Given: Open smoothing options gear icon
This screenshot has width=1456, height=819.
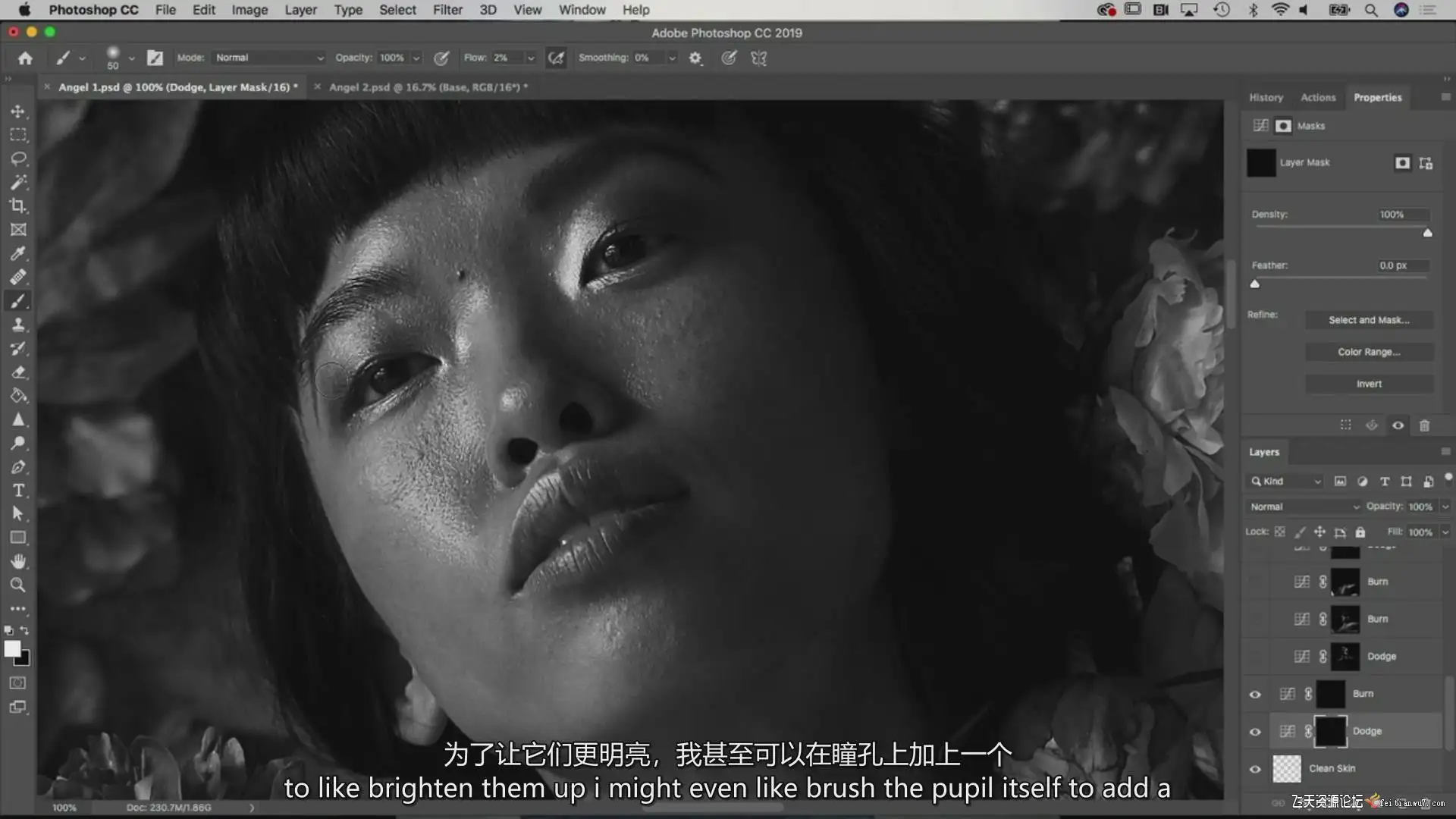Looking at the screenshot, I should pyautogui.click(x=695, y=58).
